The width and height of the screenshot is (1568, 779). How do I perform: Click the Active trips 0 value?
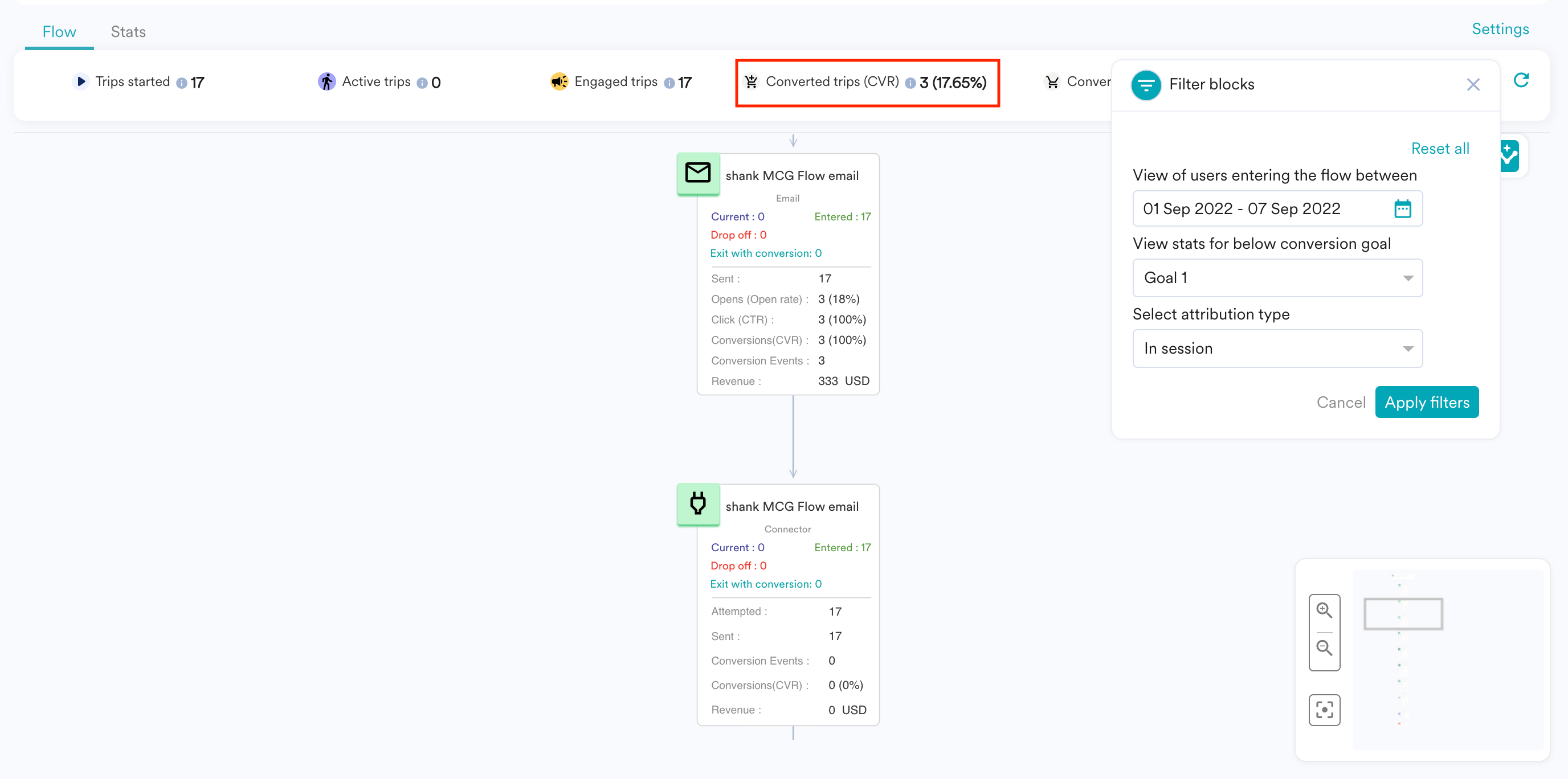436,83
